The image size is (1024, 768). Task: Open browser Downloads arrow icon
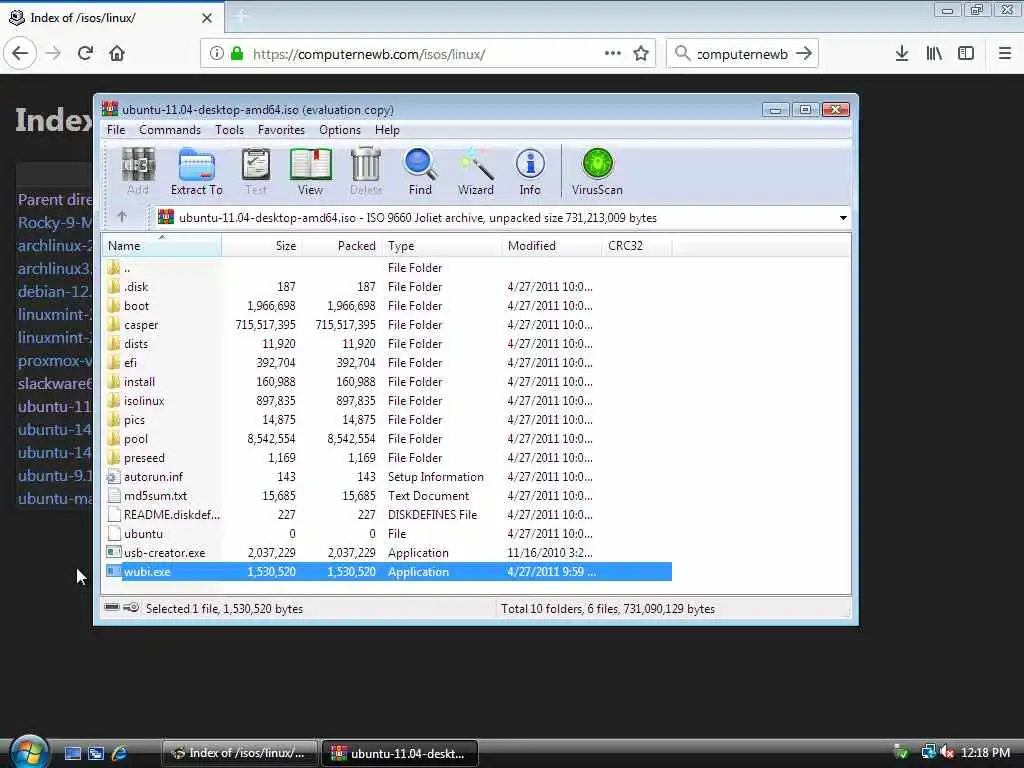(x=902, y=54)
